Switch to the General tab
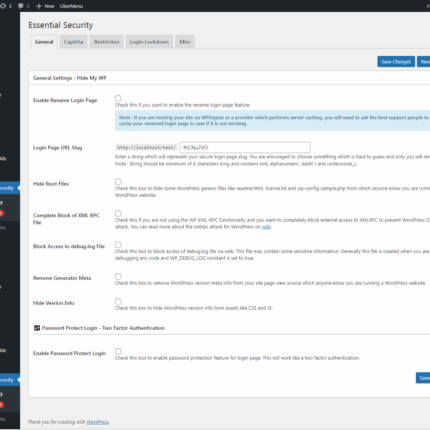The image size is (430, 430). tap(44, 42)
